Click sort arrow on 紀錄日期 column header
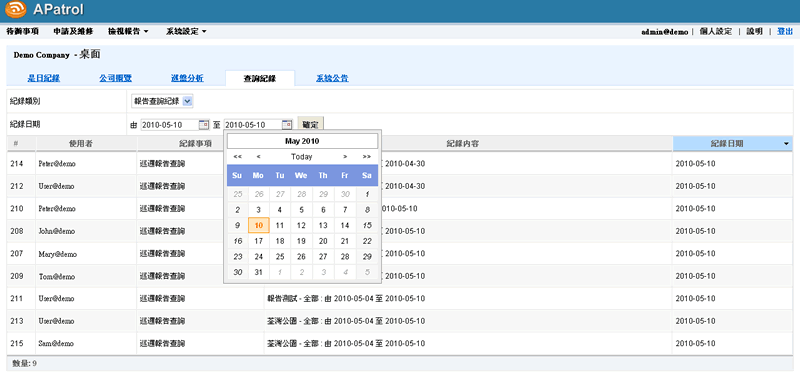This screenshot has height=375, width=800. pyautogui.click(x=786, y=144)
